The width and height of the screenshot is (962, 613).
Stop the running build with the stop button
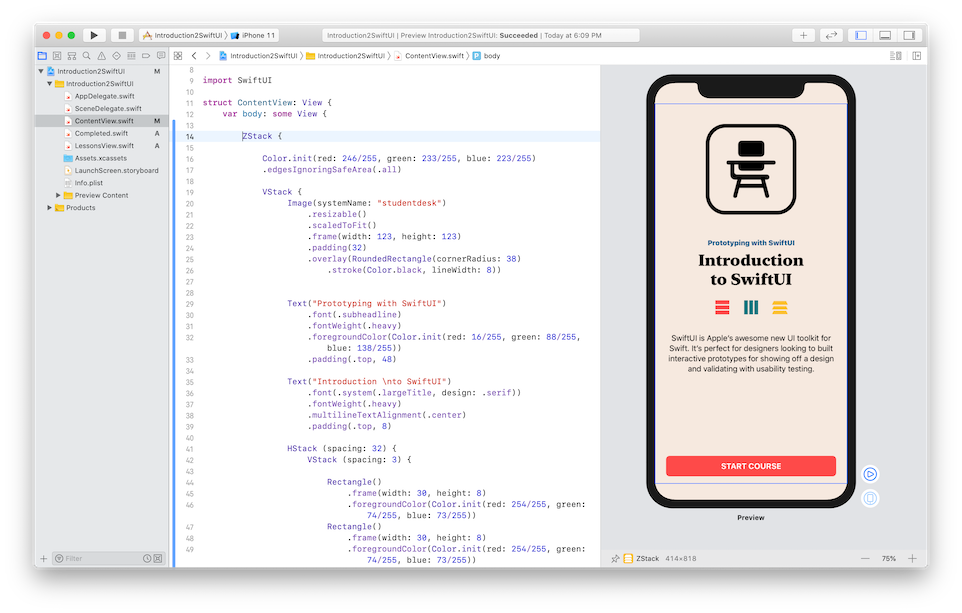pos(122,36)
